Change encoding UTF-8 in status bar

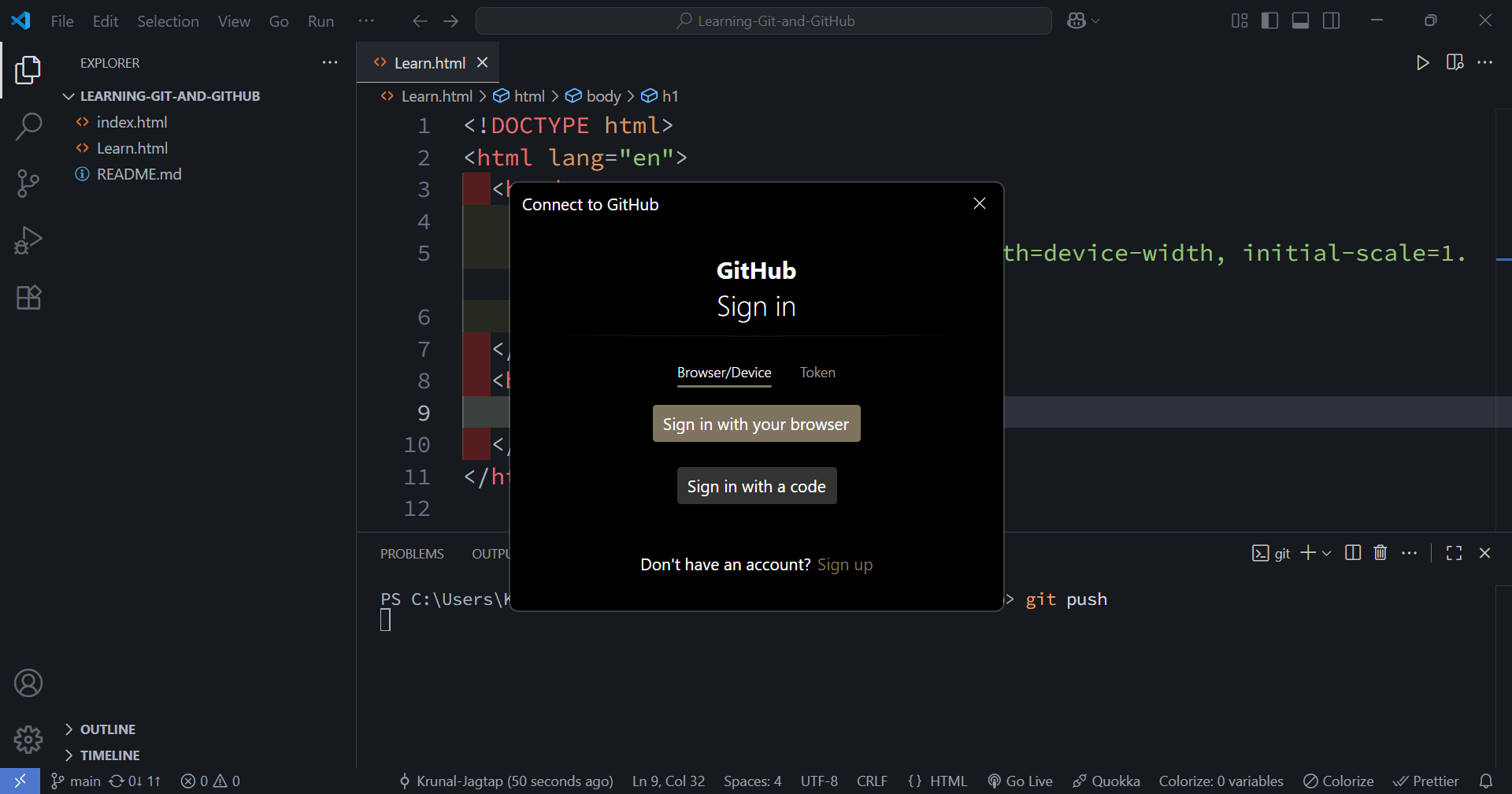[x=819, y=781]
